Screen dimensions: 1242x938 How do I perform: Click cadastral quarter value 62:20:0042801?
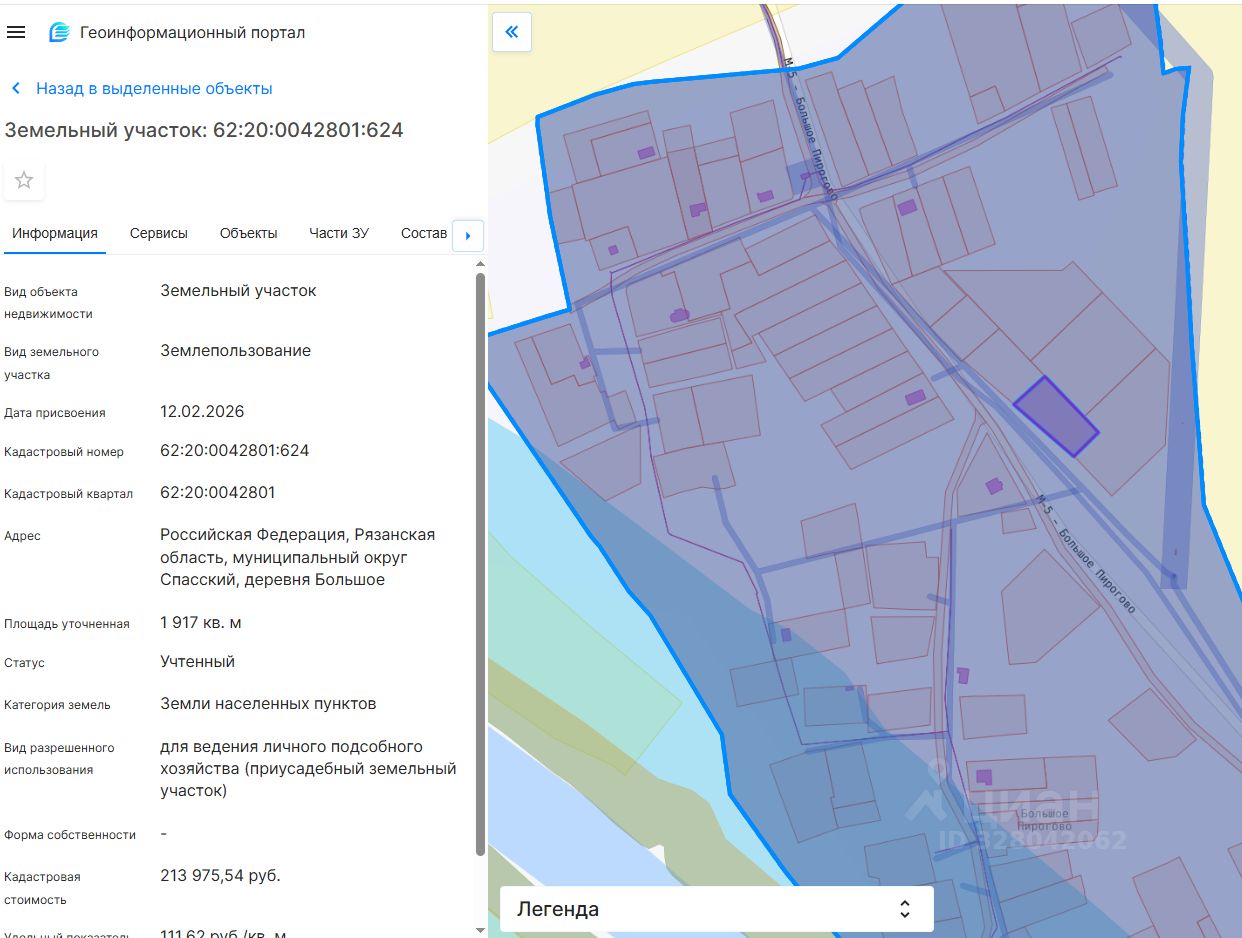pos(218,493)
